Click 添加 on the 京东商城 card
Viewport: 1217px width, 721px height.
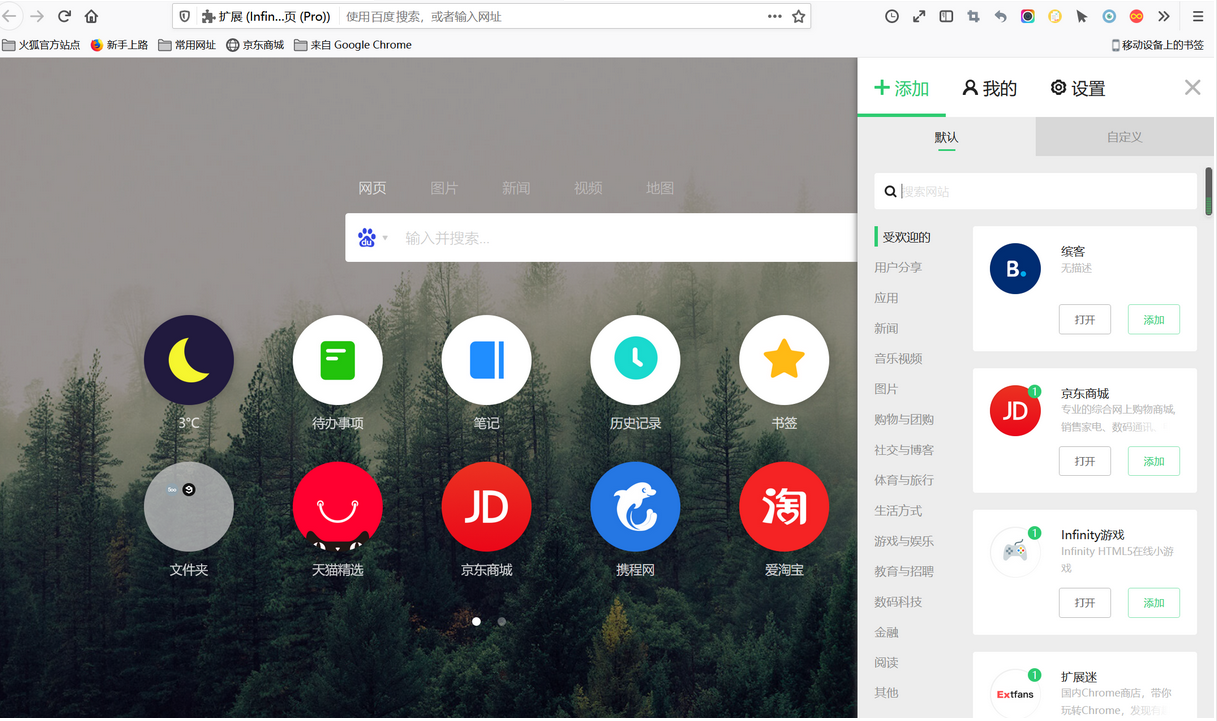tap(1154, 461)
